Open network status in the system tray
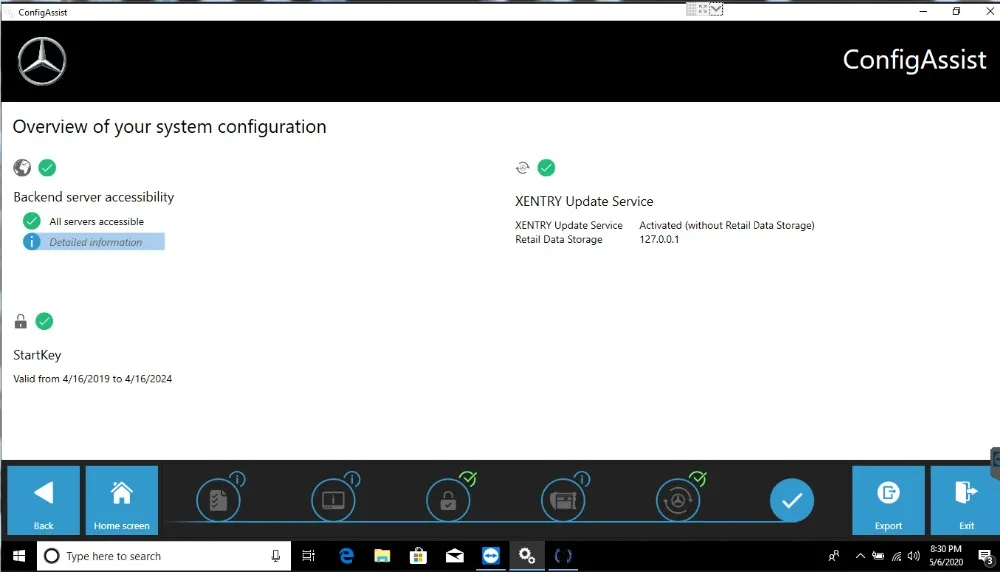 tap(897, 556)
